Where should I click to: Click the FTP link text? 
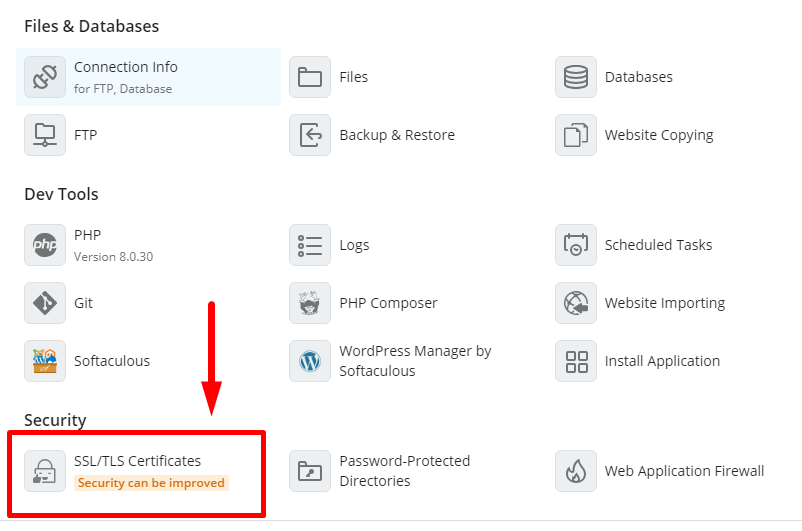[x=85, y=135]
